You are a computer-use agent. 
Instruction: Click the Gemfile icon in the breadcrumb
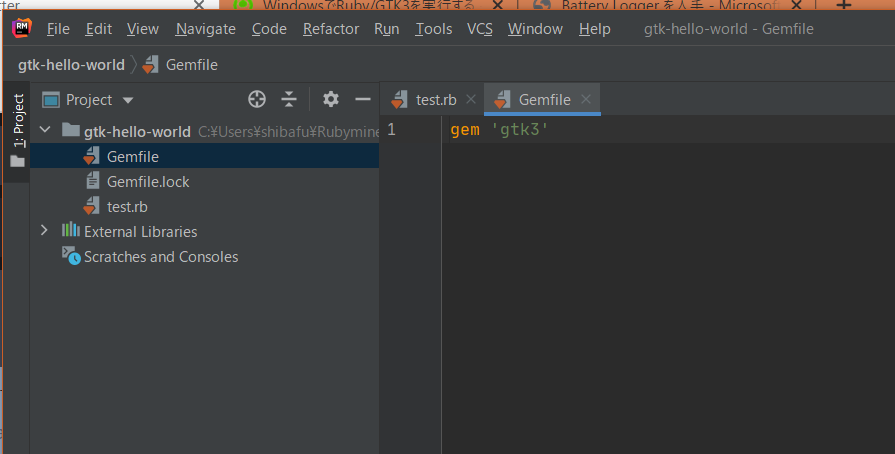(150, 65)
